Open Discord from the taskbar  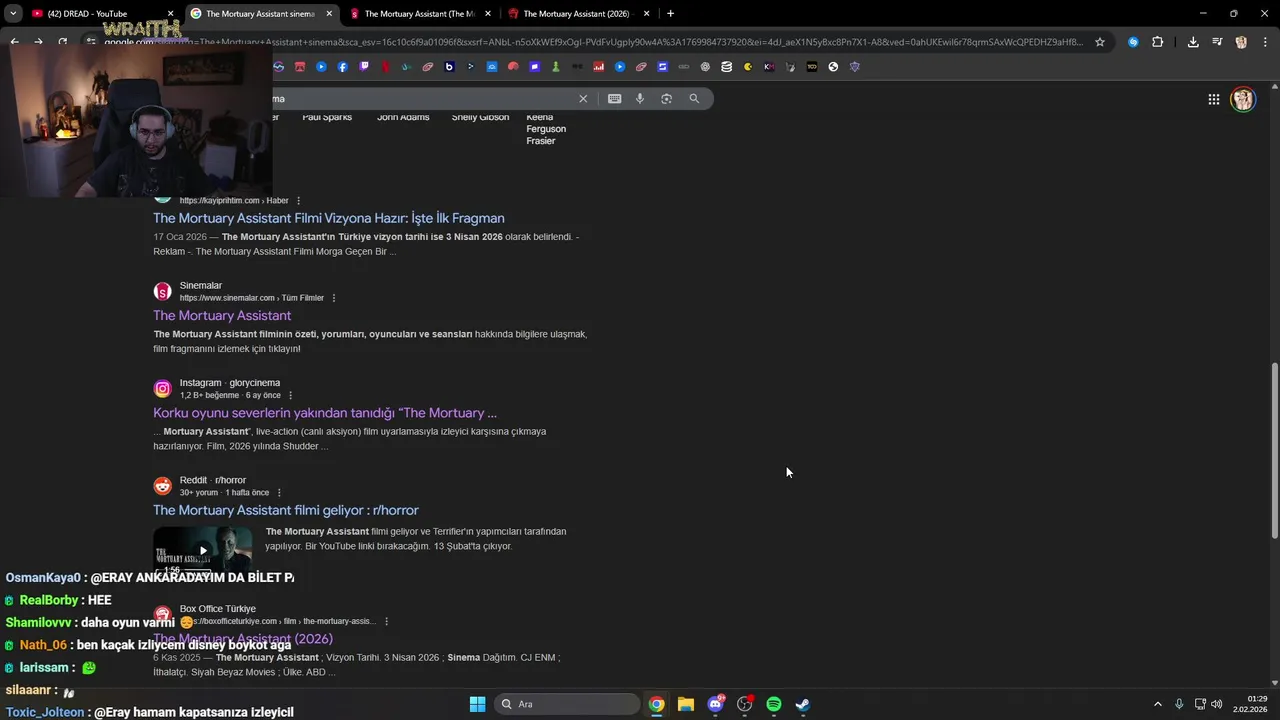tap(715, 704)
